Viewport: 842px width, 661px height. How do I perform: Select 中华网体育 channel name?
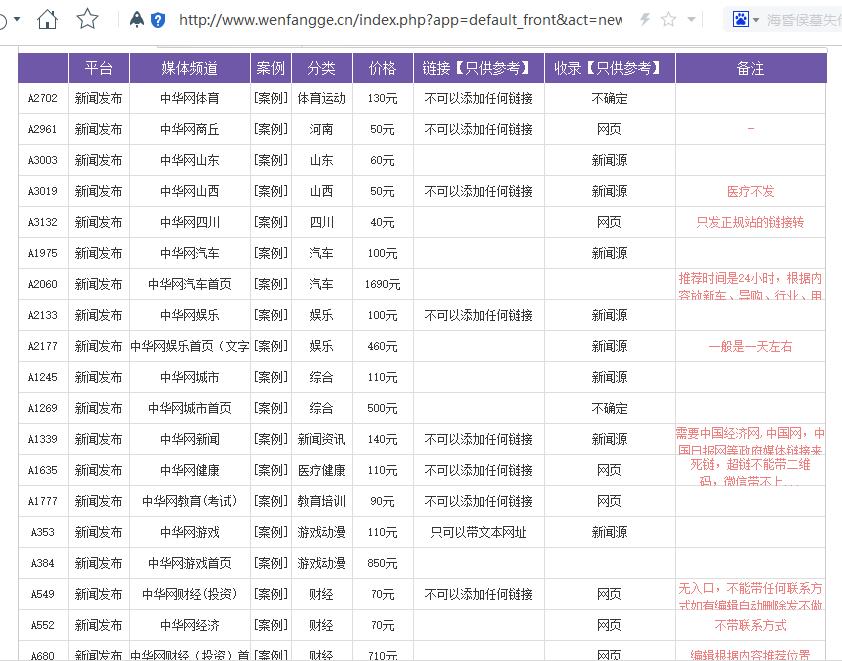pyautogui.click(x=190, y=98)
